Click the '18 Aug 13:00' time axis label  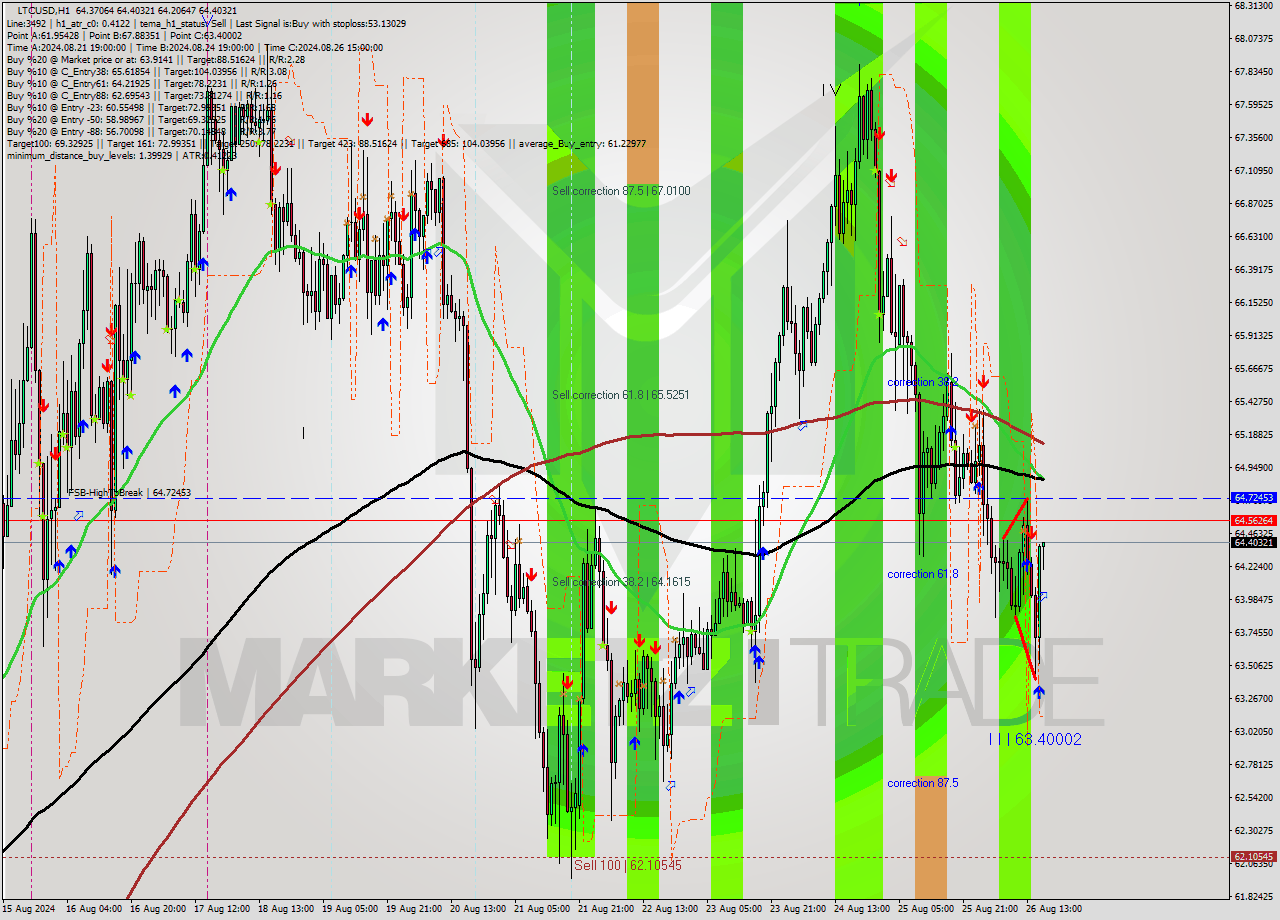287,909
